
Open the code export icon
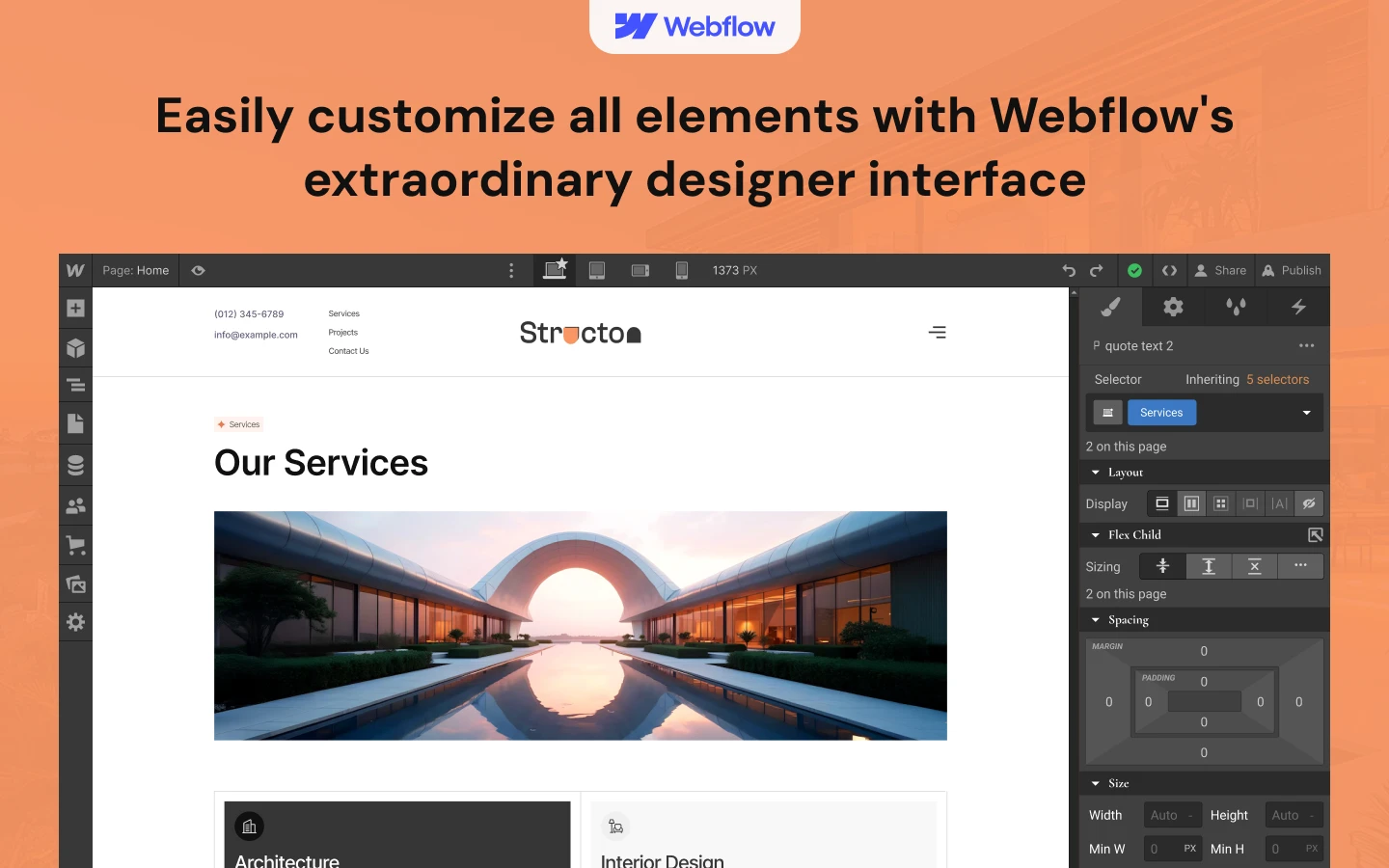pos(1169,271)
